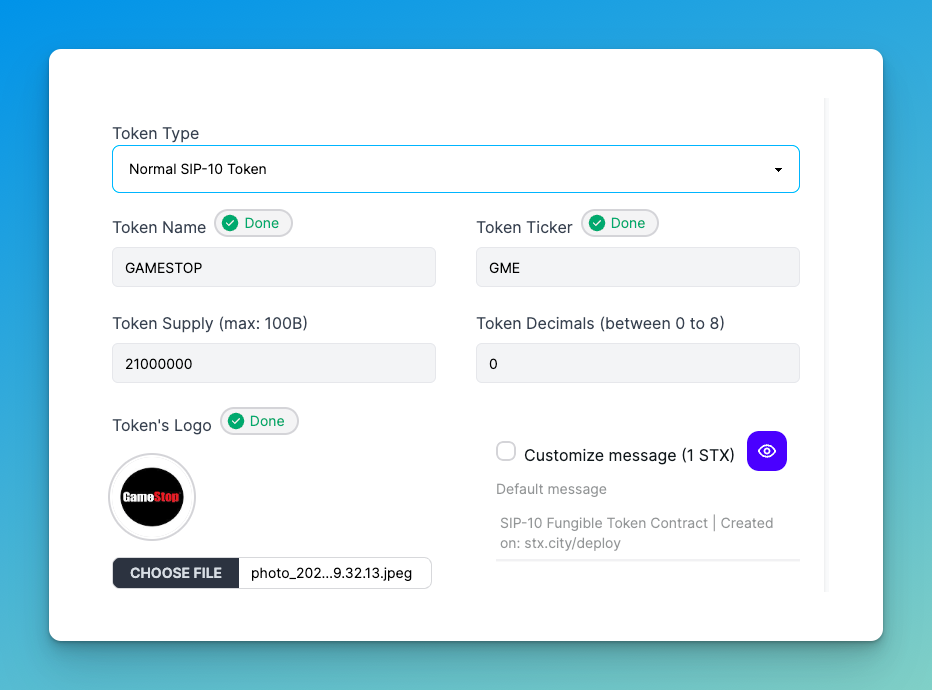Click the Token Name input field
Image resolution: width=932 pixels, height=690 pixels.
pyautogui.click(x=274, y=267)
